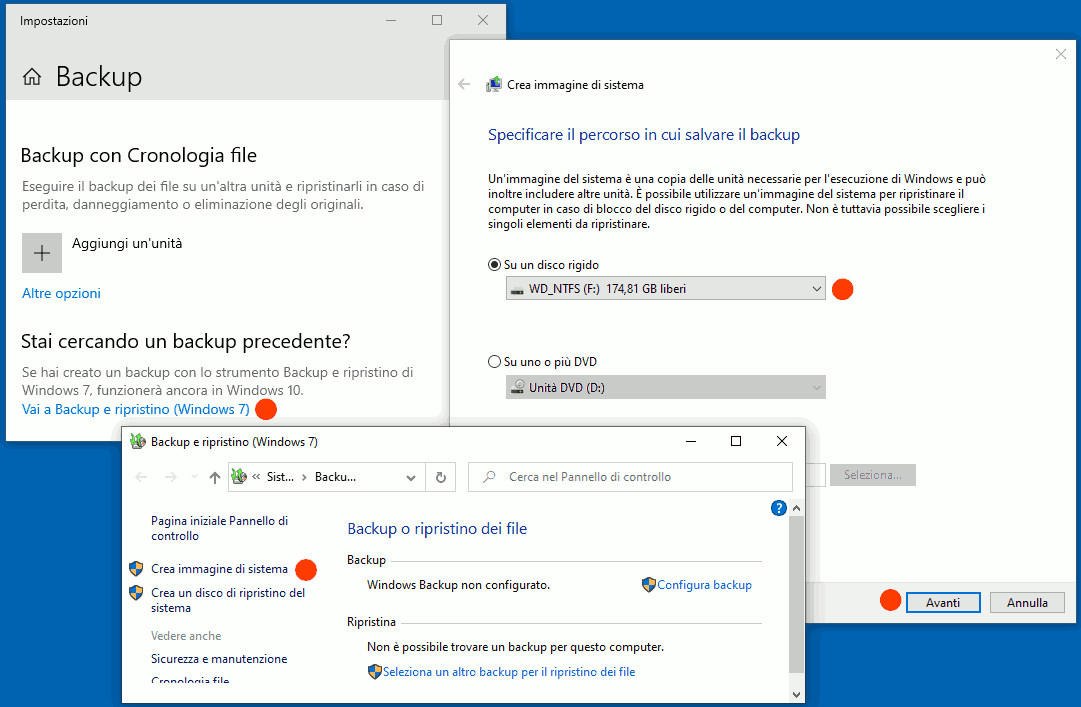Click the Cerca nel Pannello di controllo field

(630, 477)
